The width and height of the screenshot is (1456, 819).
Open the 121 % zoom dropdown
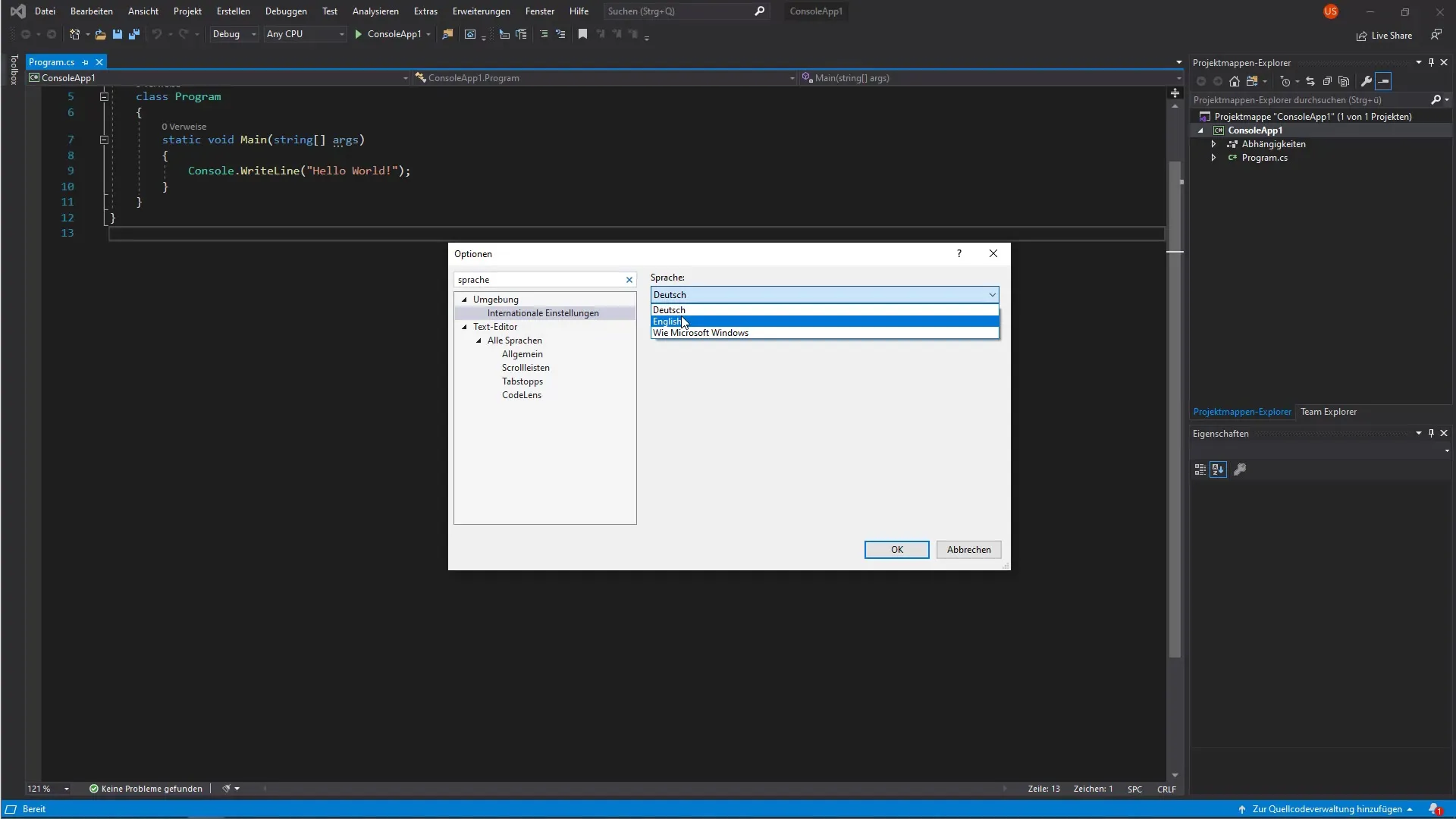[66, 789]
